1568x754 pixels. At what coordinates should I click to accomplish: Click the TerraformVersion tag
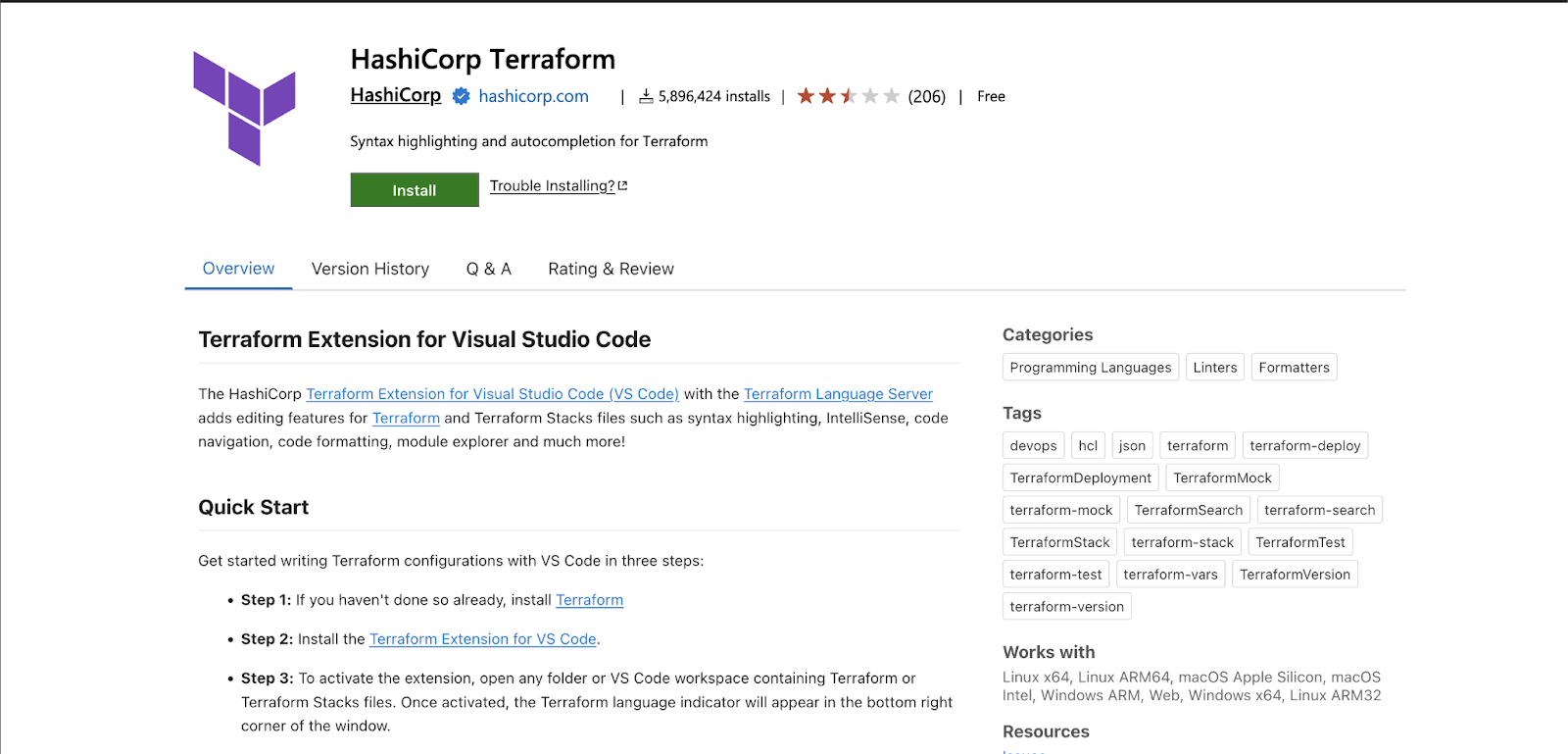tap(1296, 576)
